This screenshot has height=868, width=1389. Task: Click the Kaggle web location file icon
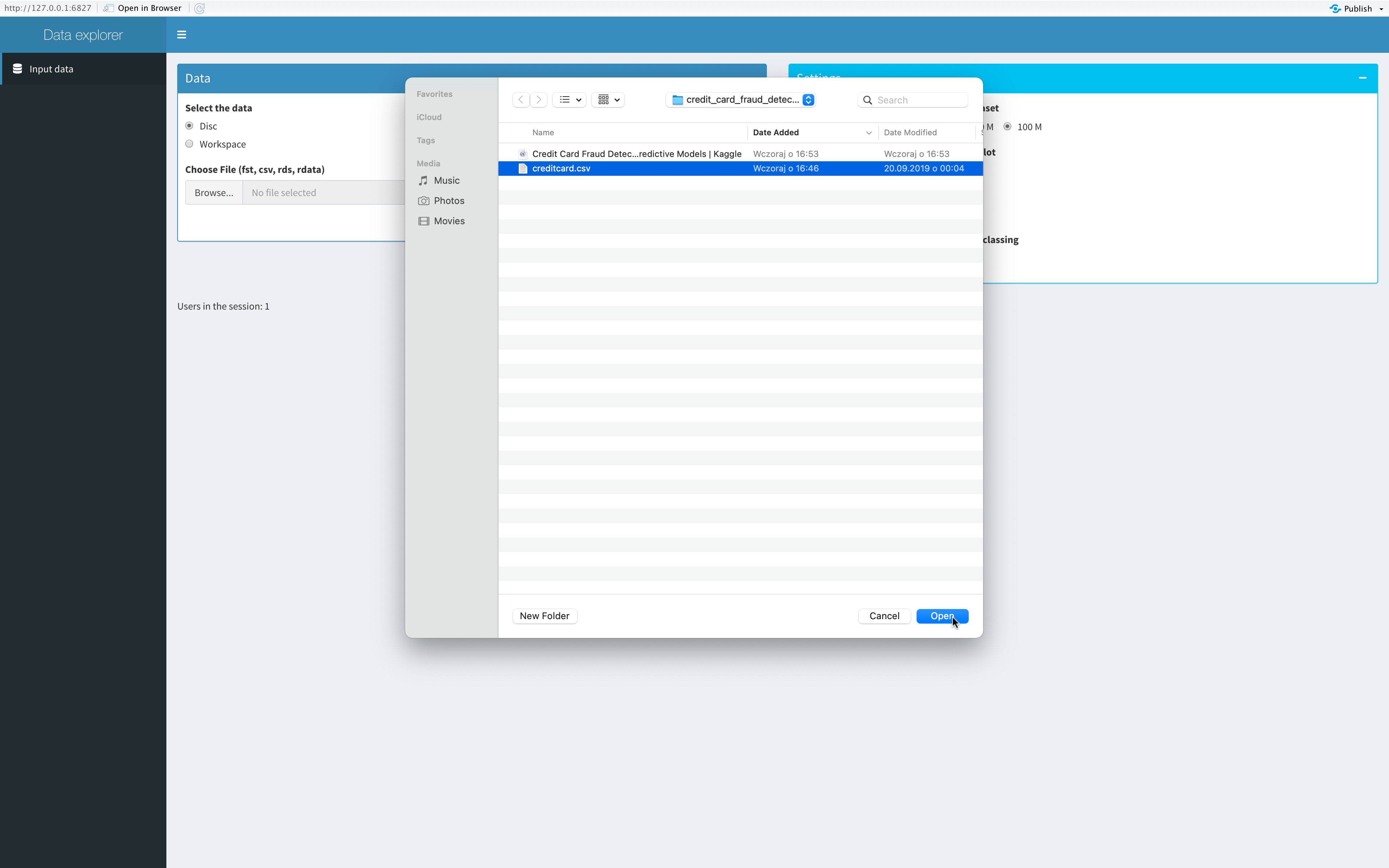(522, 154)
